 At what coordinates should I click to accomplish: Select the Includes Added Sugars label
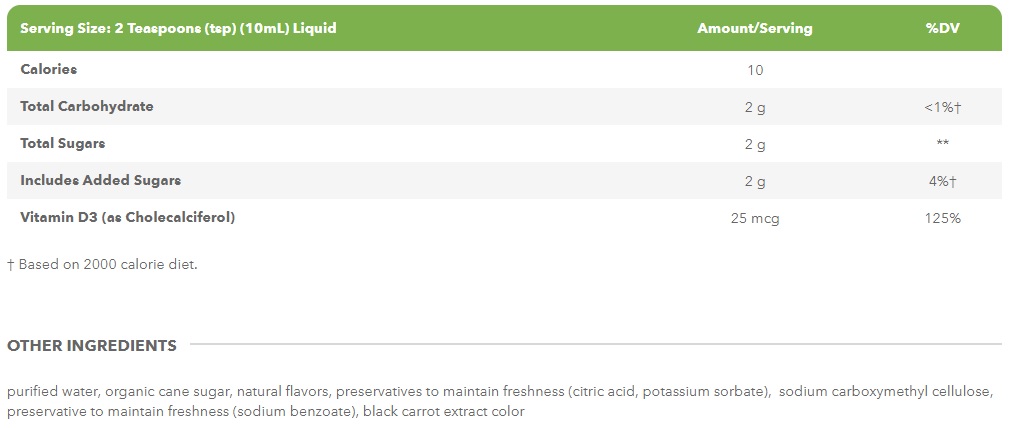click(x=100, y=180)
